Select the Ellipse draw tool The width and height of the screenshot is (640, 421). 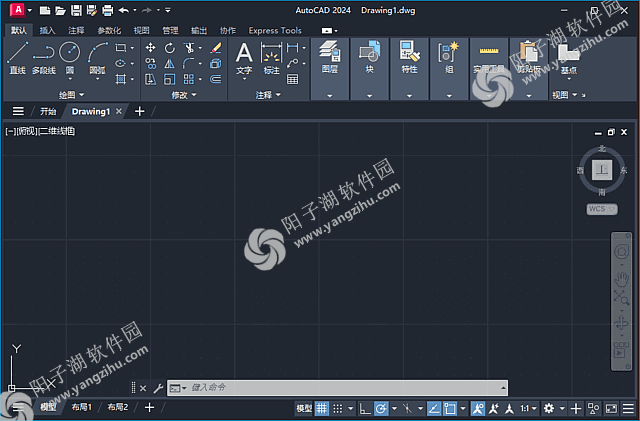pyautogui.click(x=120, y=63)
